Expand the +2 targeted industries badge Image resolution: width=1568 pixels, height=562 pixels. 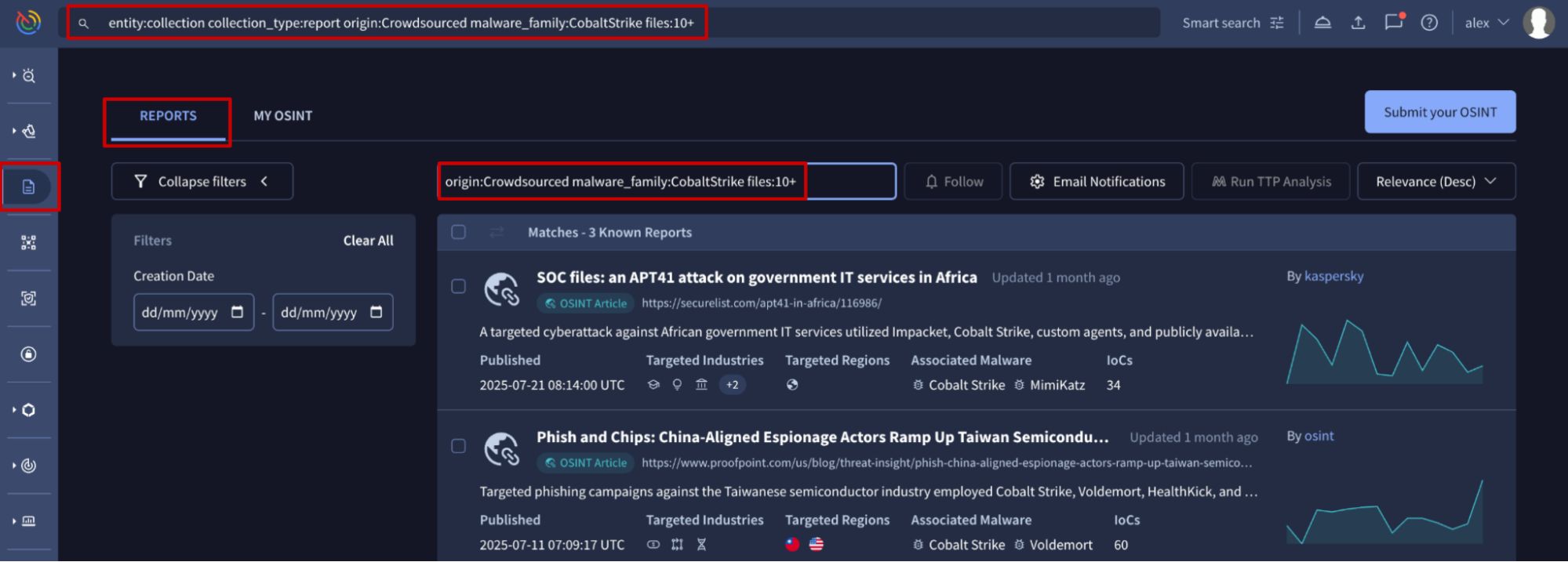point(732,385)
